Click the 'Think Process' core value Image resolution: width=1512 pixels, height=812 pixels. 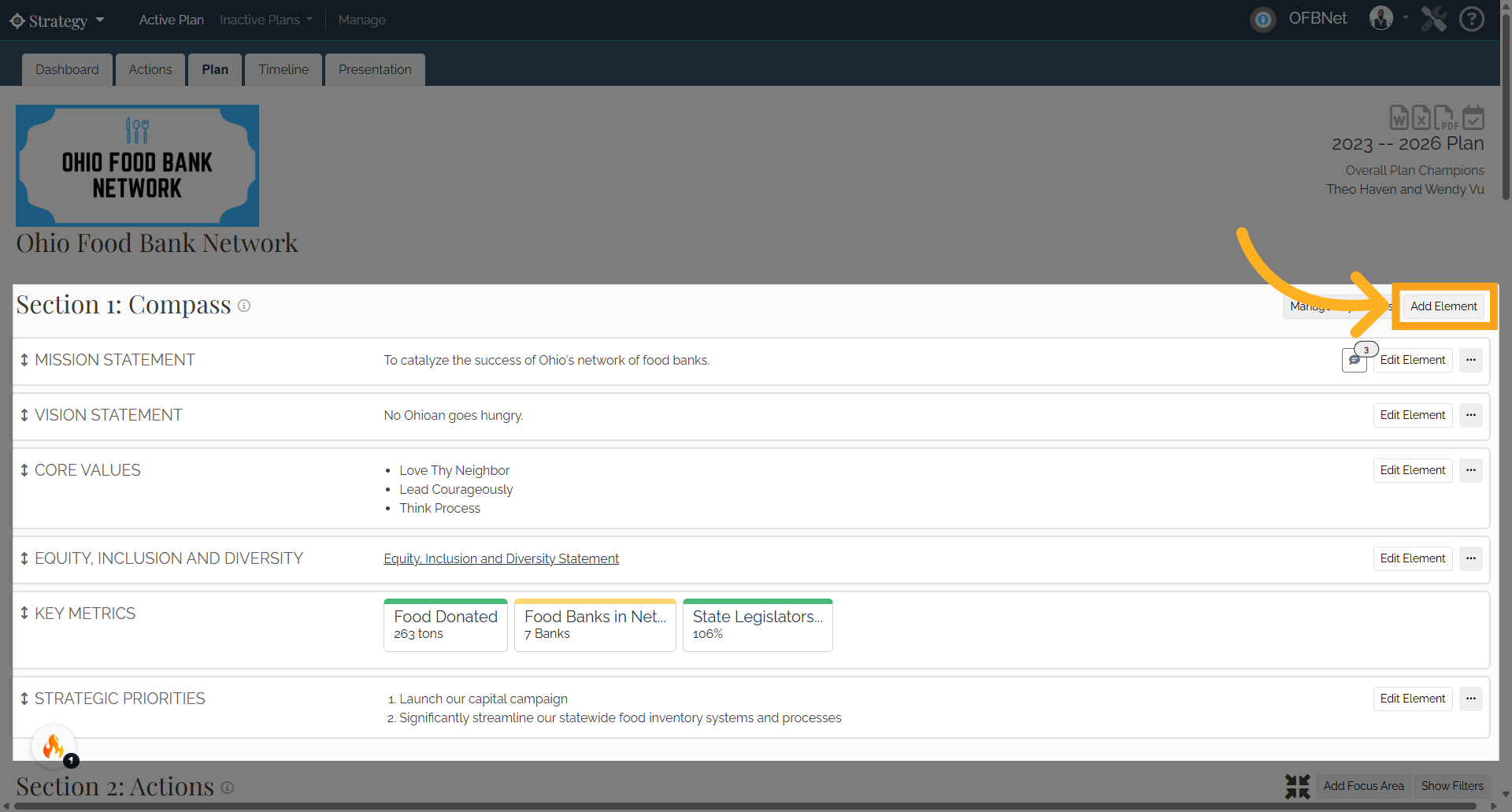[439, 509]
